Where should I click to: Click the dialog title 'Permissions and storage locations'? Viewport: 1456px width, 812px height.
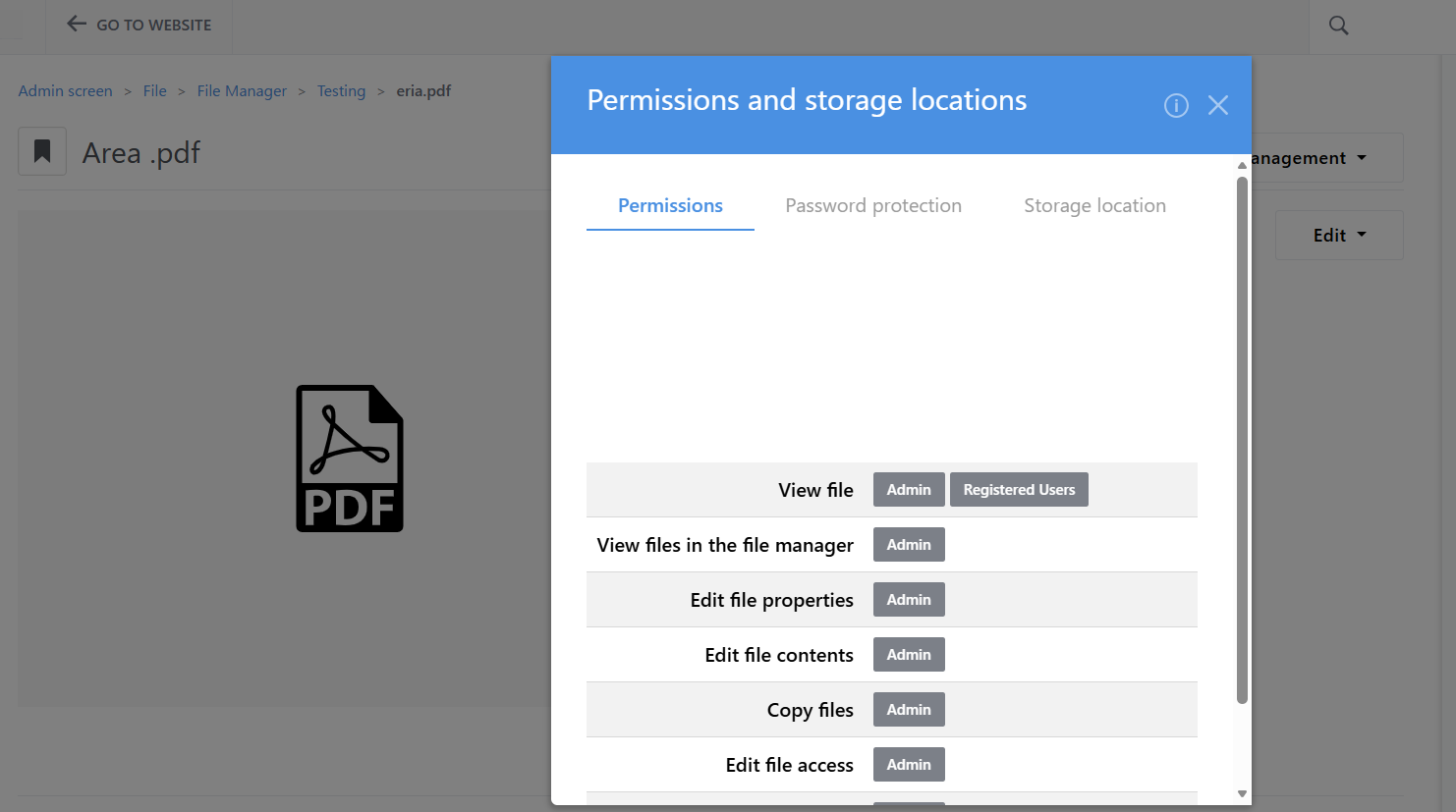807,100
